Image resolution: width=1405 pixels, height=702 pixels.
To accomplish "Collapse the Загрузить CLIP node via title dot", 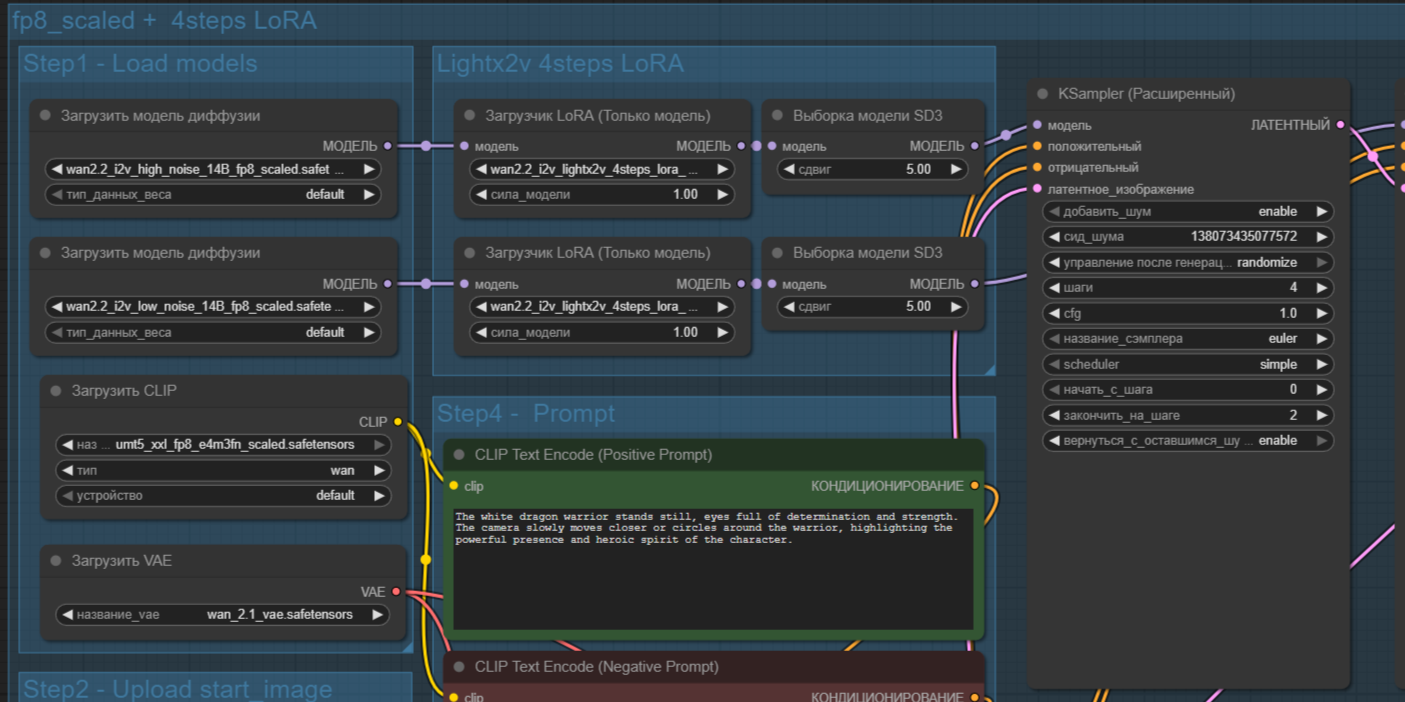I will 56,391.
